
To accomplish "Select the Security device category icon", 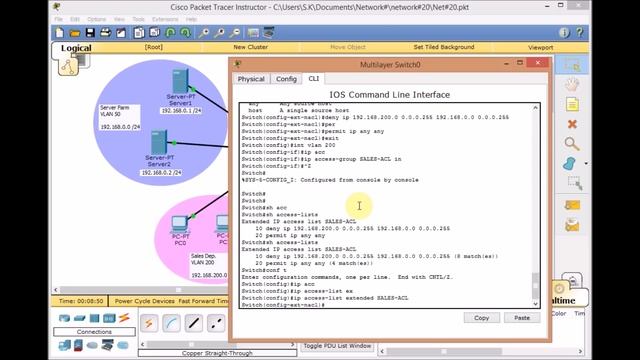I will (x=78, y=345).
